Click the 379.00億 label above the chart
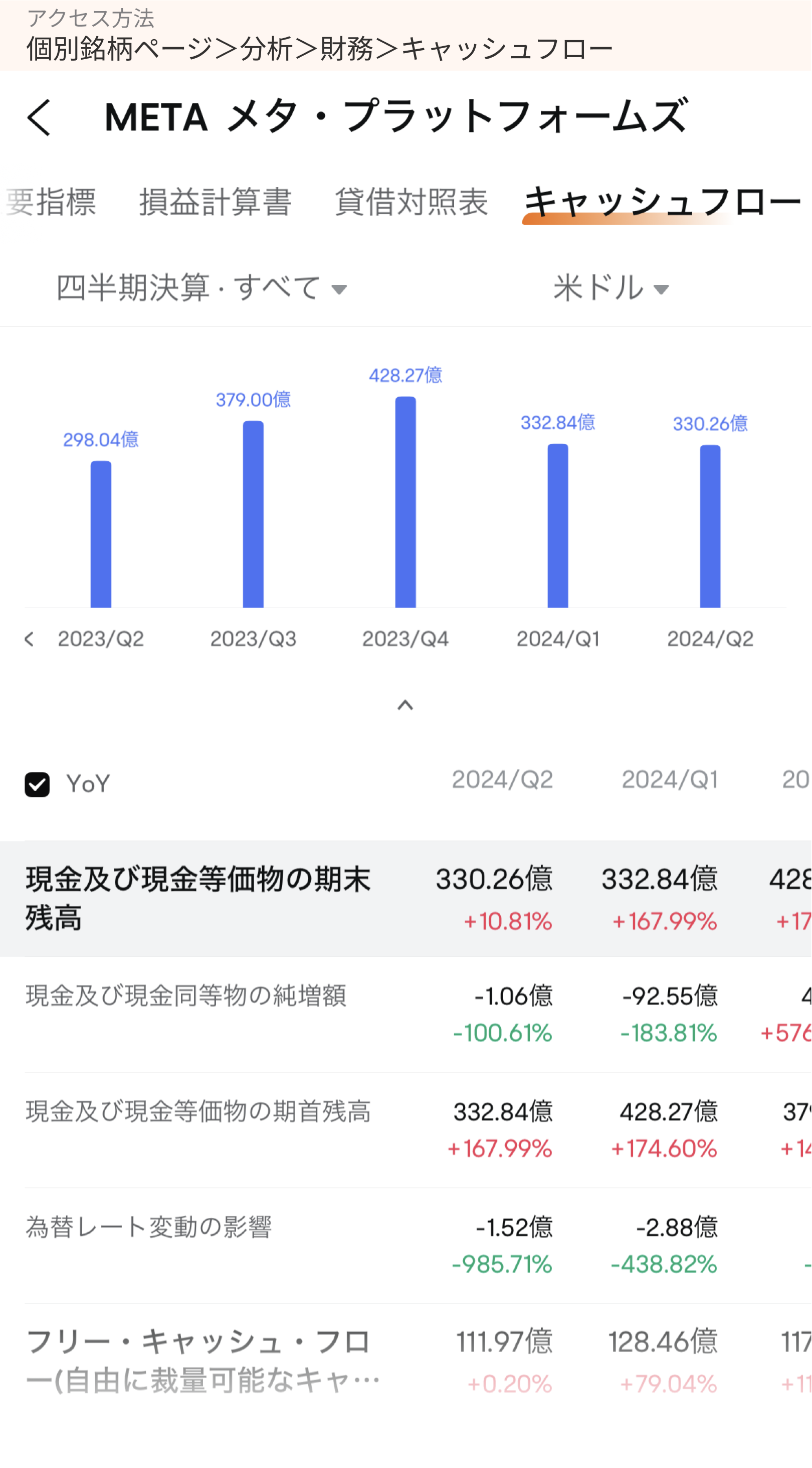Screen dimensions: 812x1468 (254, 400)
